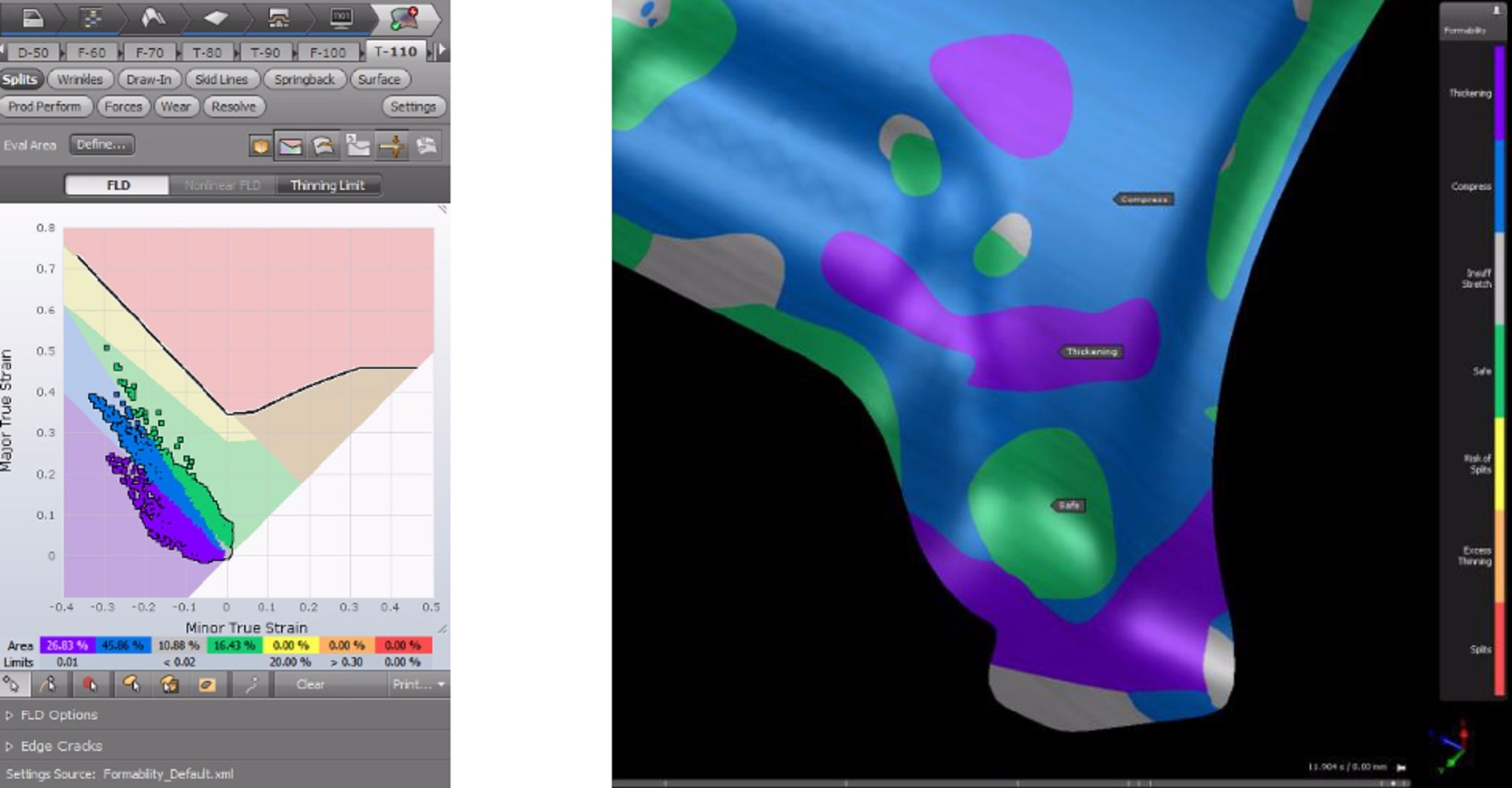This screenshot has width=1512, height=788.
Task: Click the white stacked tools icon
Action: tap(426, 146)
